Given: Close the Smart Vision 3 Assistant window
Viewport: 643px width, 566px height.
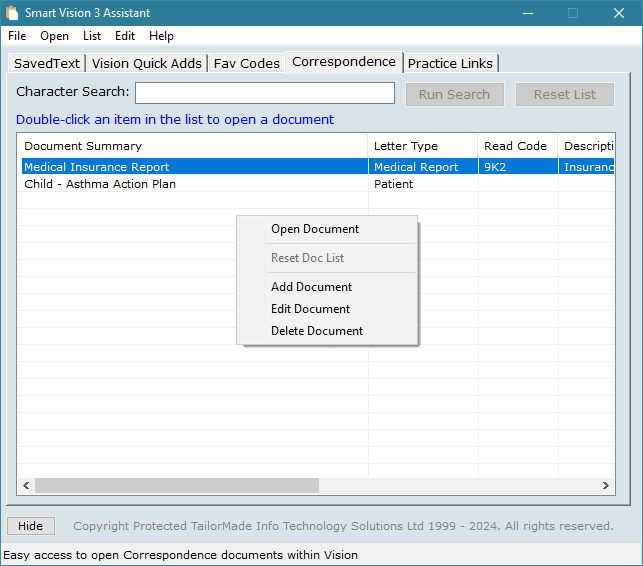Looking at the screenshot, I should [619, 13].
